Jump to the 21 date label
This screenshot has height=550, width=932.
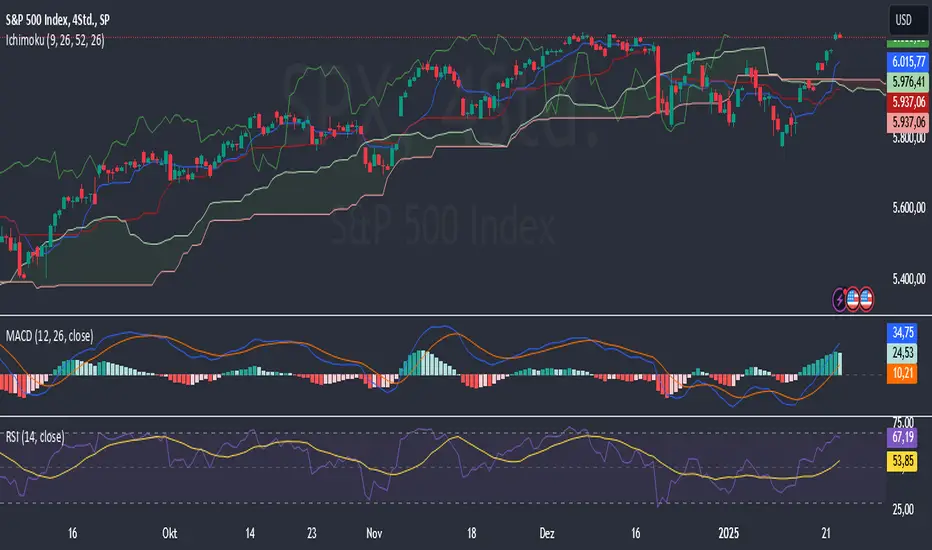click(x=826, y=533)
